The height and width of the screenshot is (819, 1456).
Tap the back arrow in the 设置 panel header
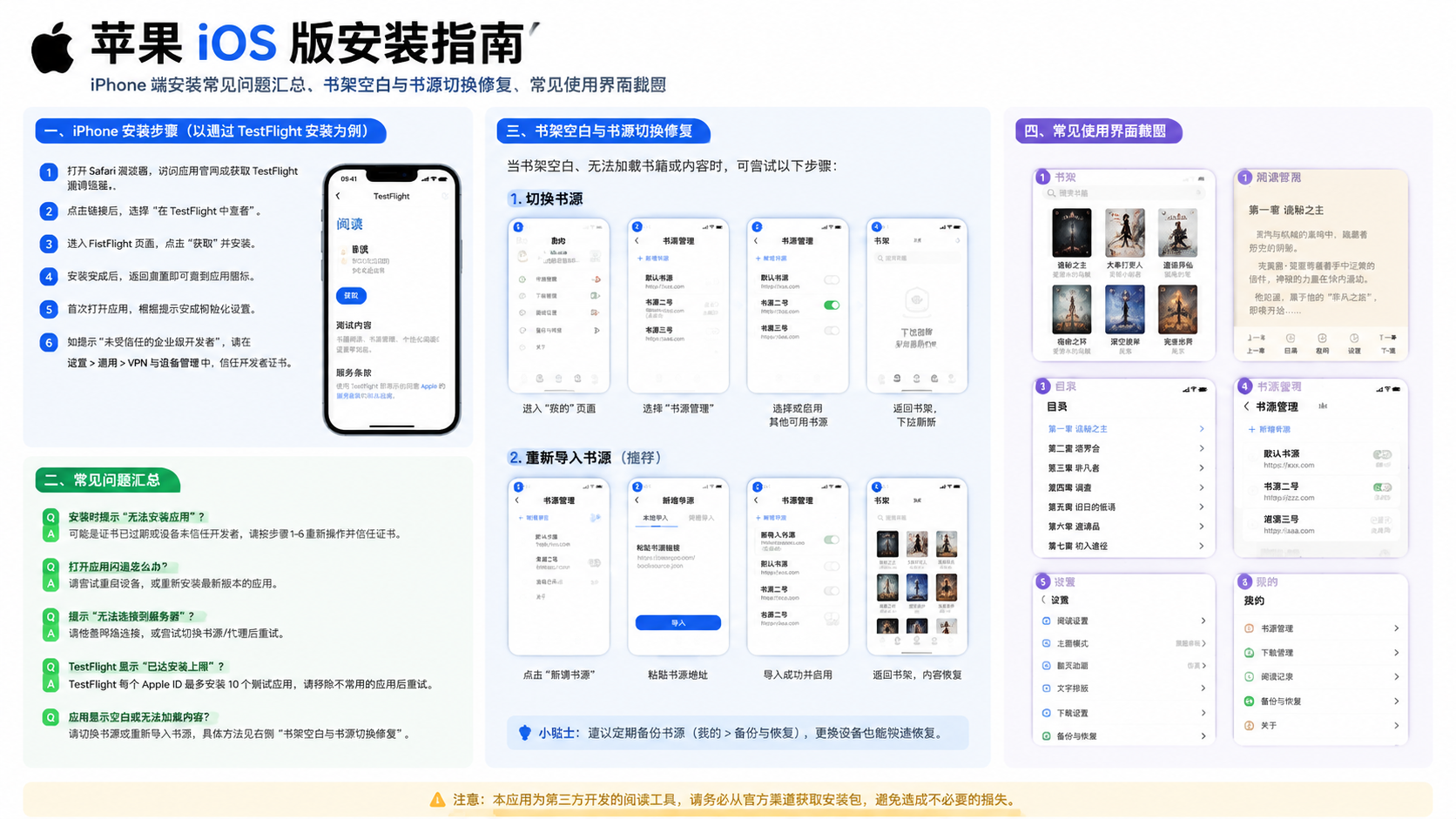1044,600
